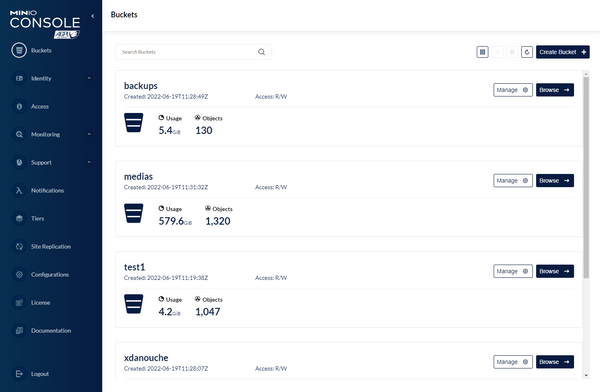
Task: Expand the Identity menu chevron
Action: 89,78
